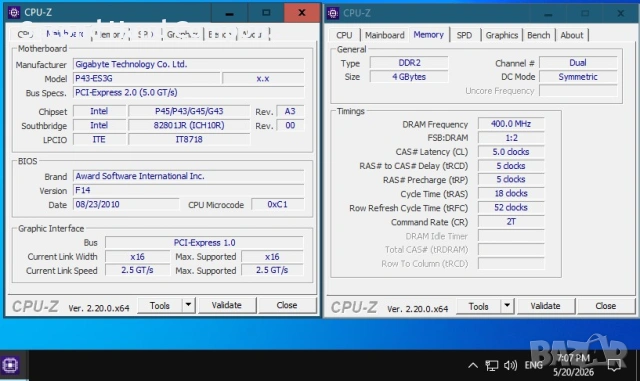The width and height of the screenshot is (640, 381).
Task: Click DC Mode value Symmetric
Action: 578,77
